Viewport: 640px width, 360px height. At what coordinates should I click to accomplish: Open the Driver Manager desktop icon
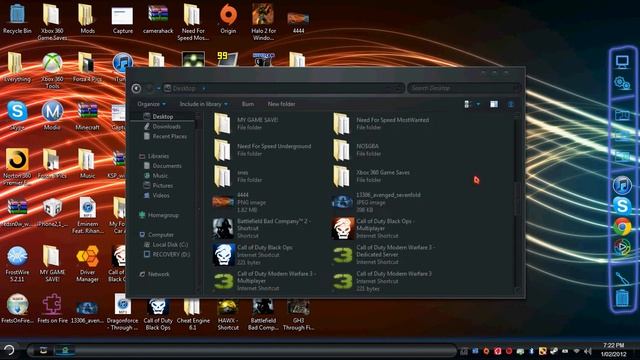point(87,264)
